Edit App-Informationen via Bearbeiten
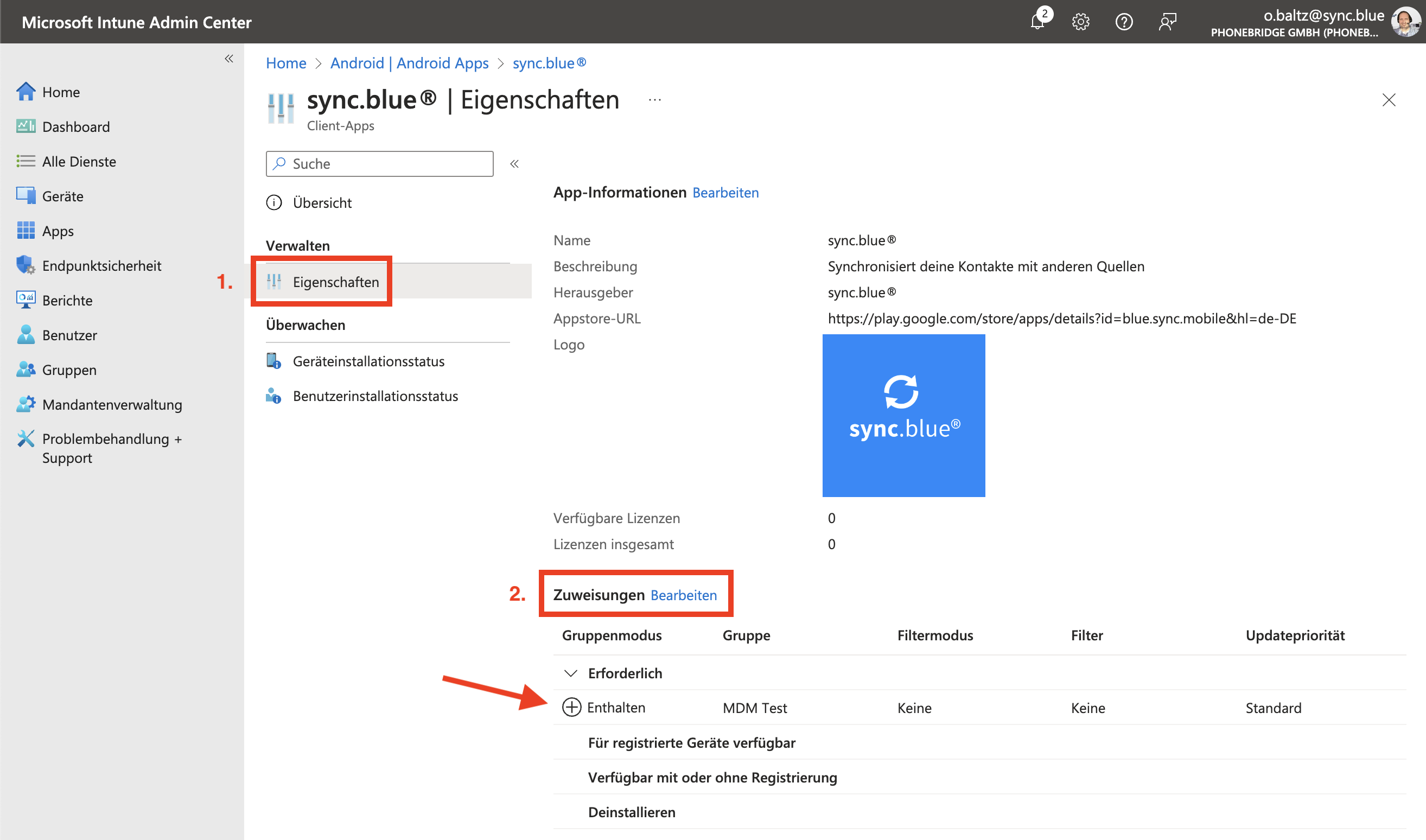This screenshot has height=840, width=1426. tap(725, 193)
